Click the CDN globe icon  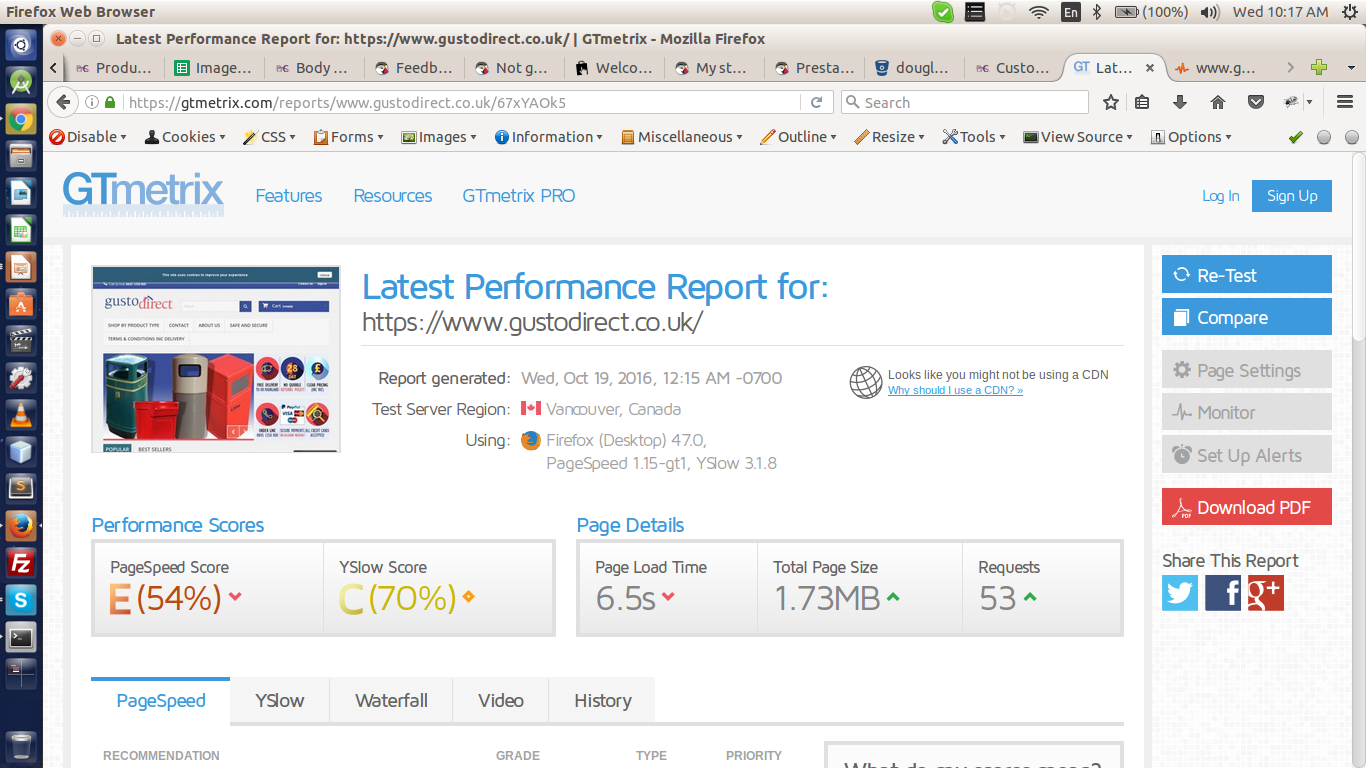point(866,382)
